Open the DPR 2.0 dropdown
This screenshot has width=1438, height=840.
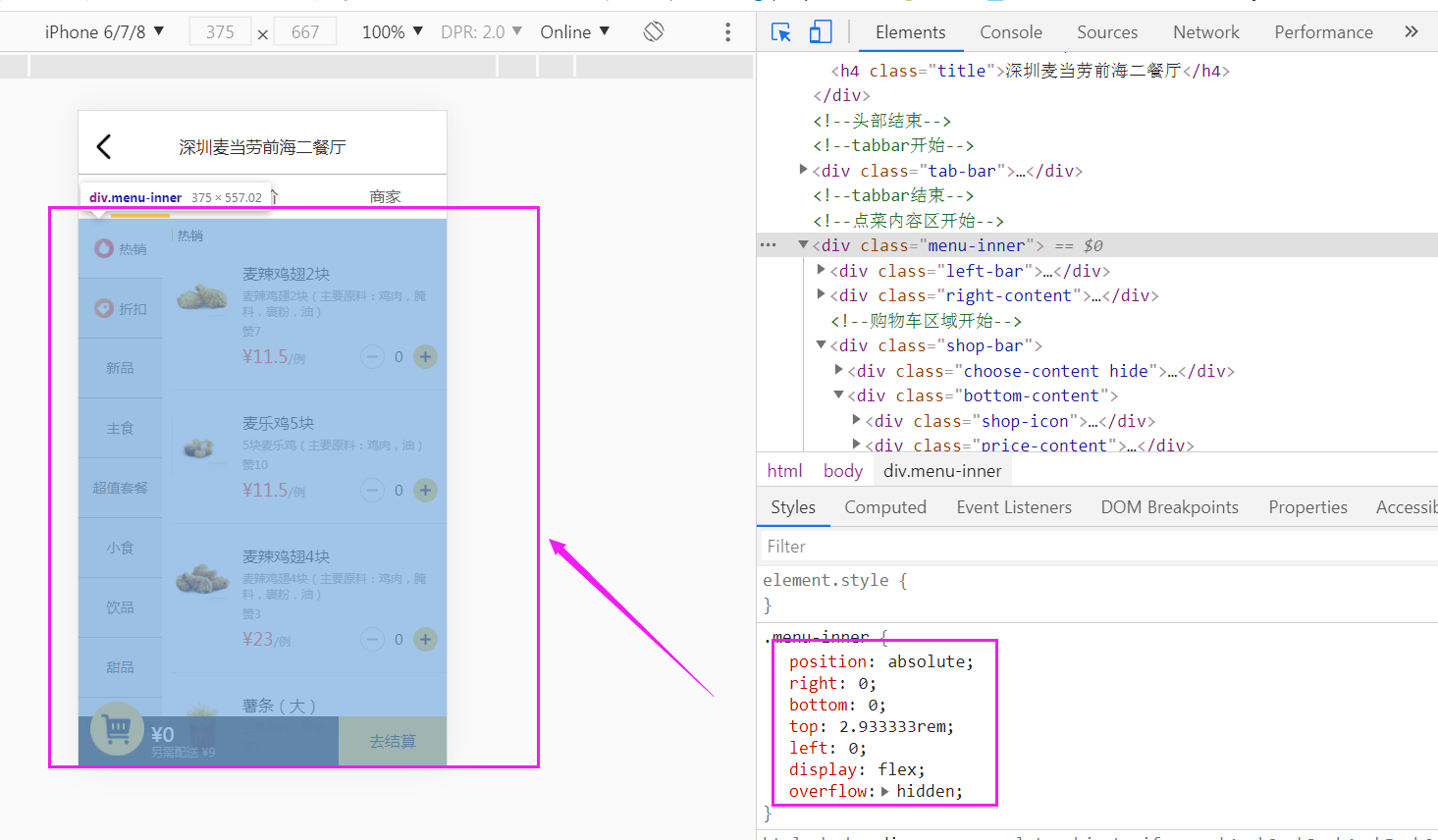481,31
